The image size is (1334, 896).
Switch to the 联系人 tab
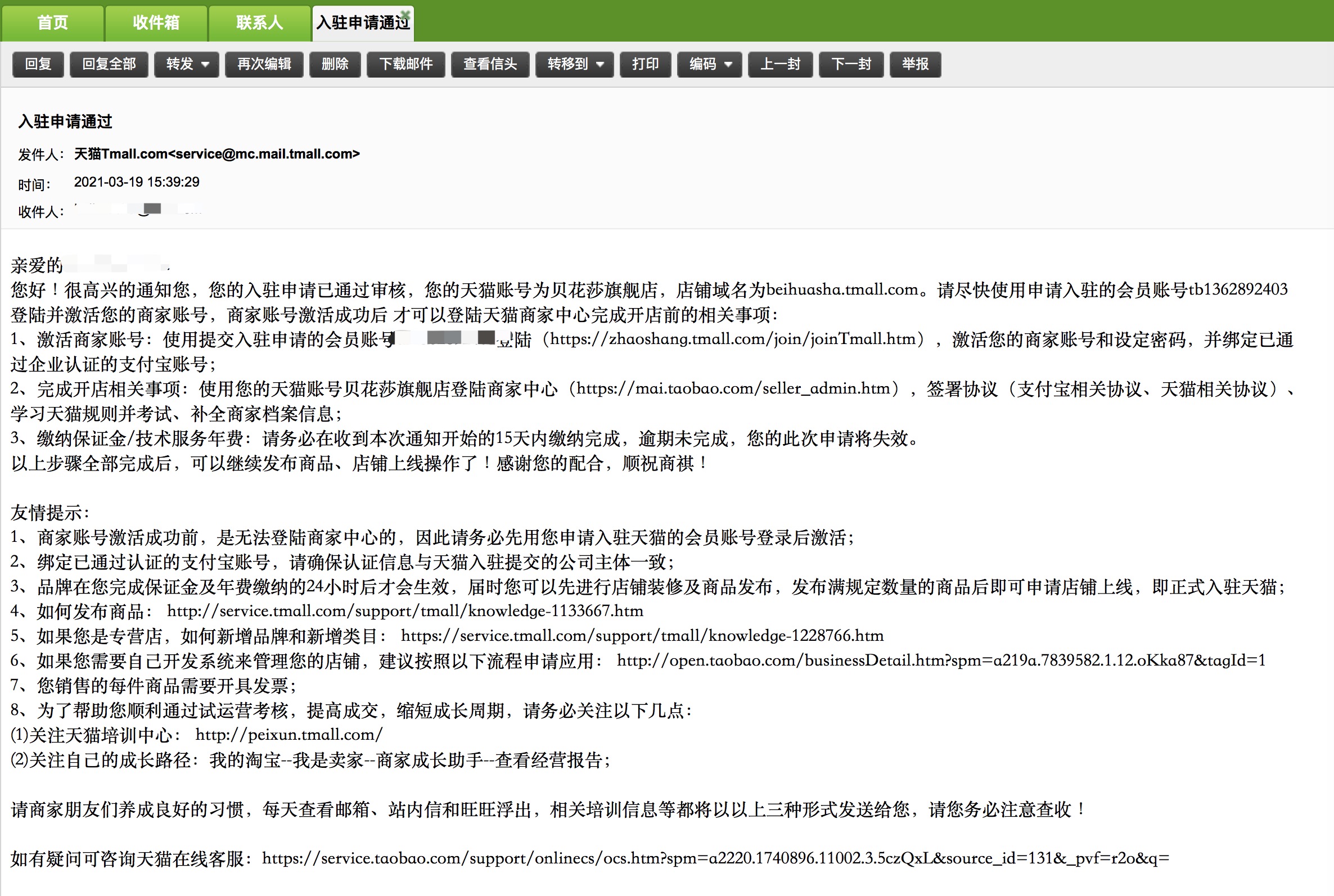[x=259, y=23]
